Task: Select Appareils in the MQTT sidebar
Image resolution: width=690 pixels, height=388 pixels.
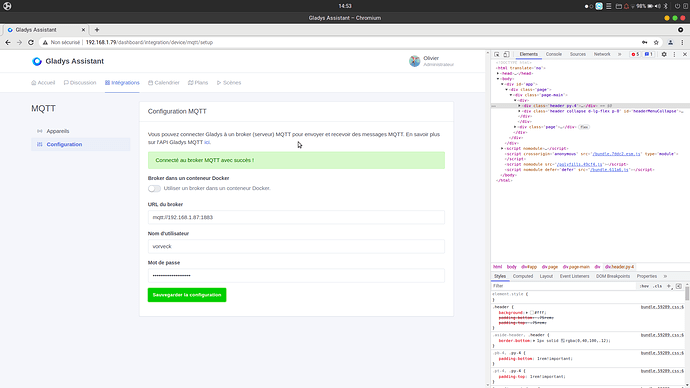Action: pyautogui.click(x=58, y=131)
